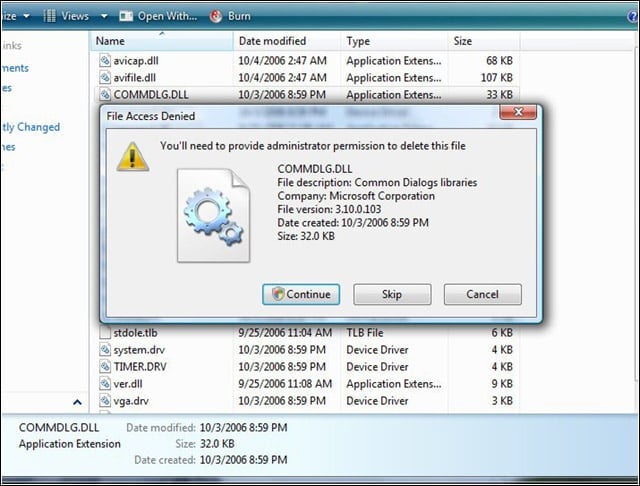Click the Skip button
Image resolution: width=640 pixels, height=486 pixels.
[392, 294]
